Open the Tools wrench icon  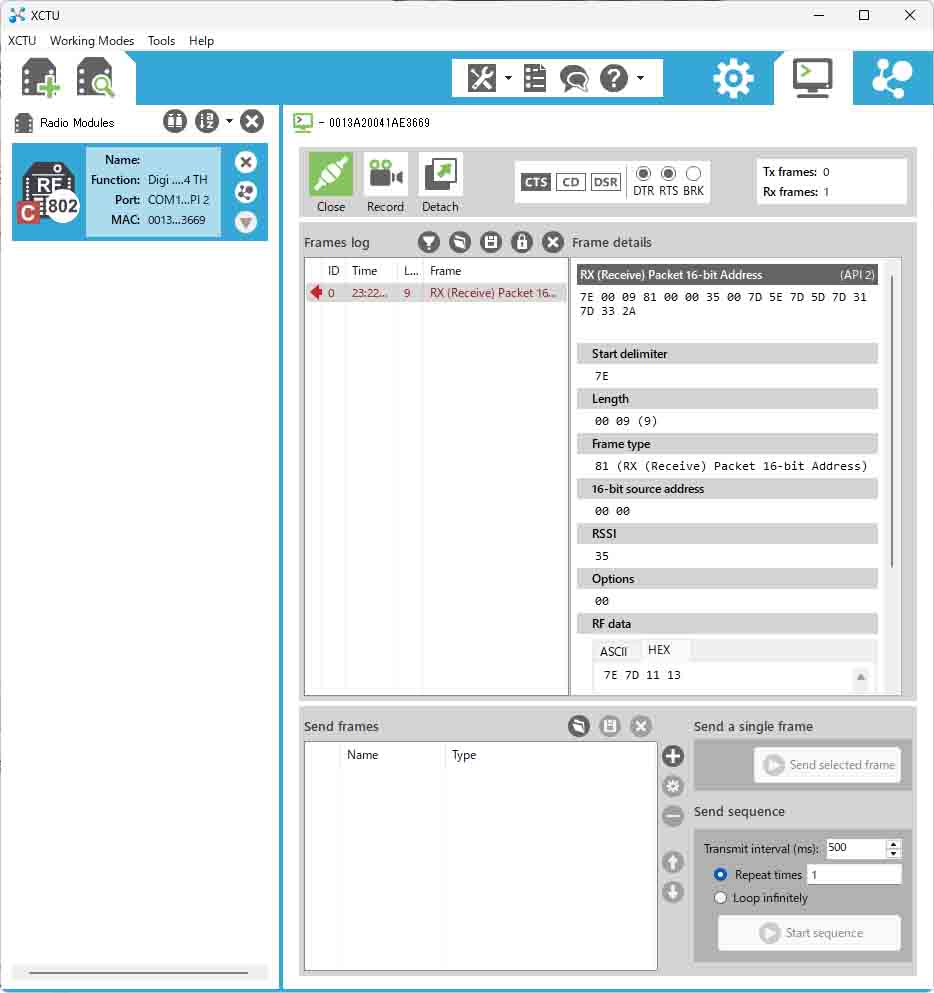tap(482, 79)
